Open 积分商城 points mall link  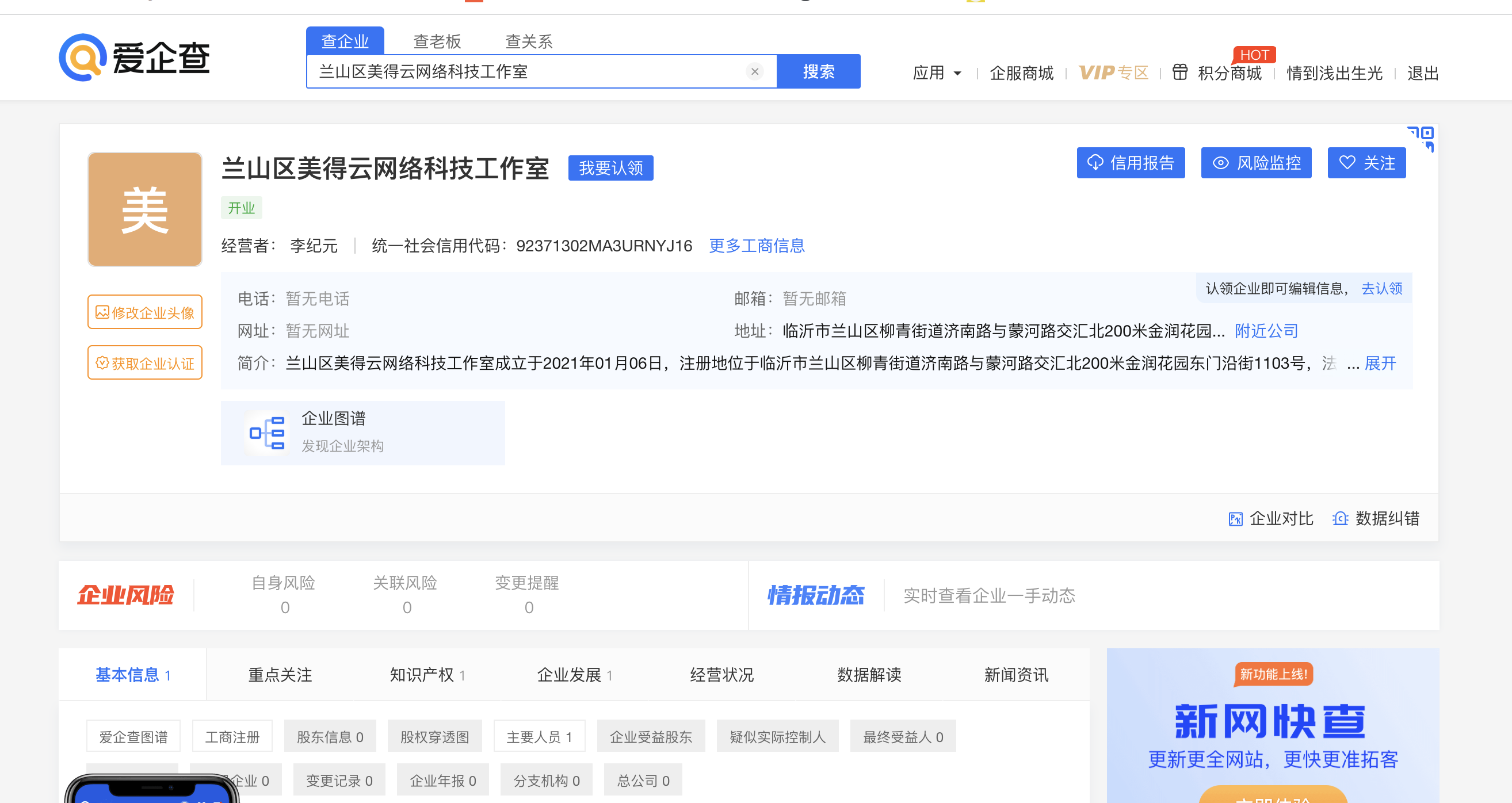coord(1230,73)
